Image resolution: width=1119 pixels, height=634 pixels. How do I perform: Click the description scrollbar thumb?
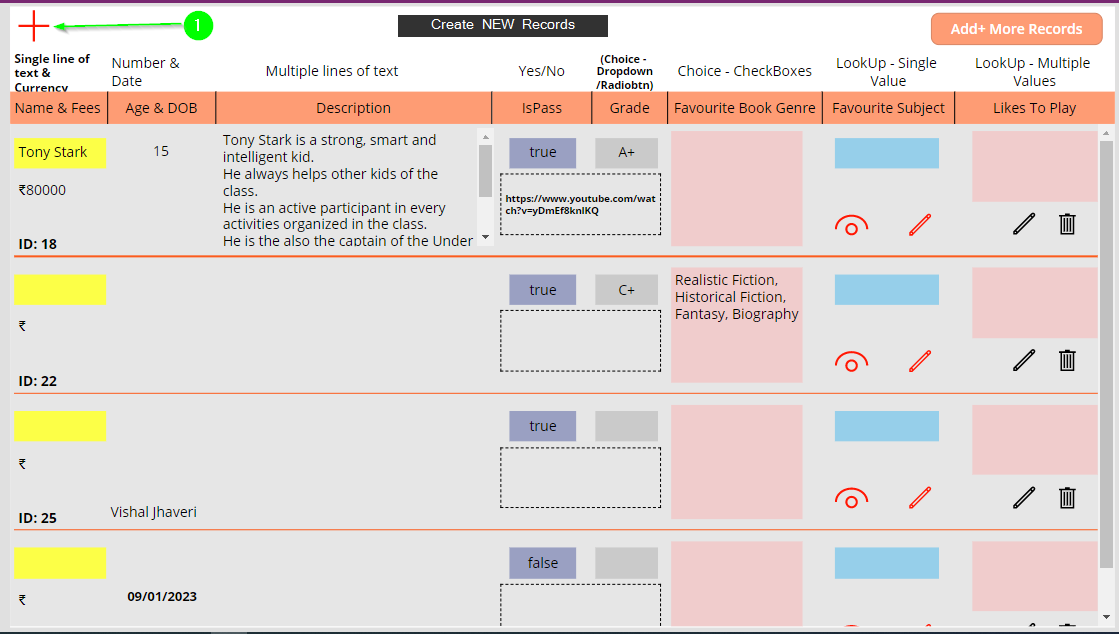(x=485, y=171)
